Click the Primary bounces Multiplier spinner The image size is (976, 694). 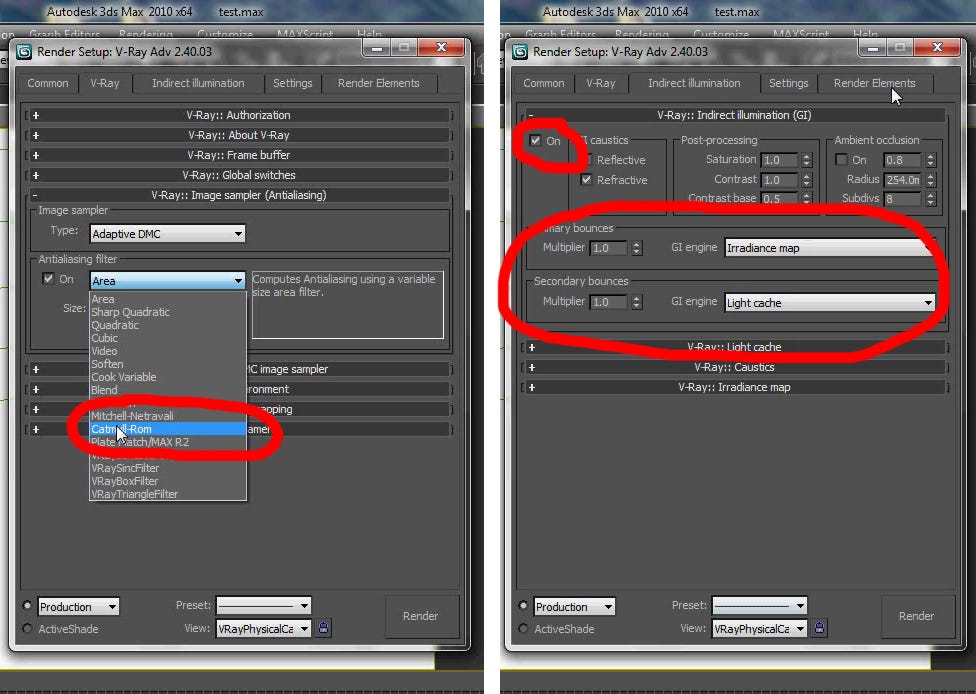(x=636, y=248)
